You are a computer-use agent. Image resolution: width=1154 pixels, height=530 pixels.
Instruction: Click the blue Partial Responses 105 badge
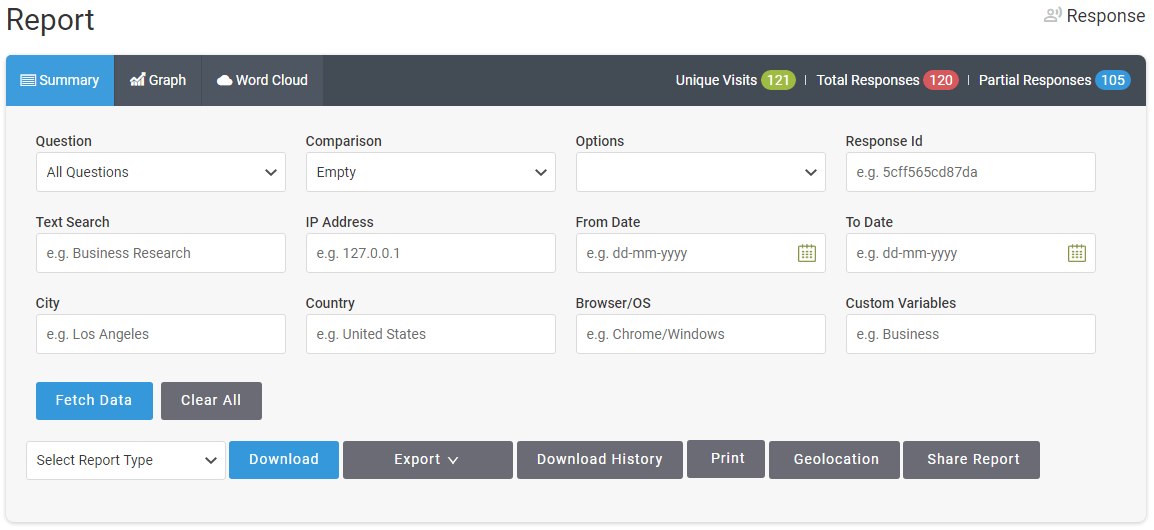[x=1113, y=80]
